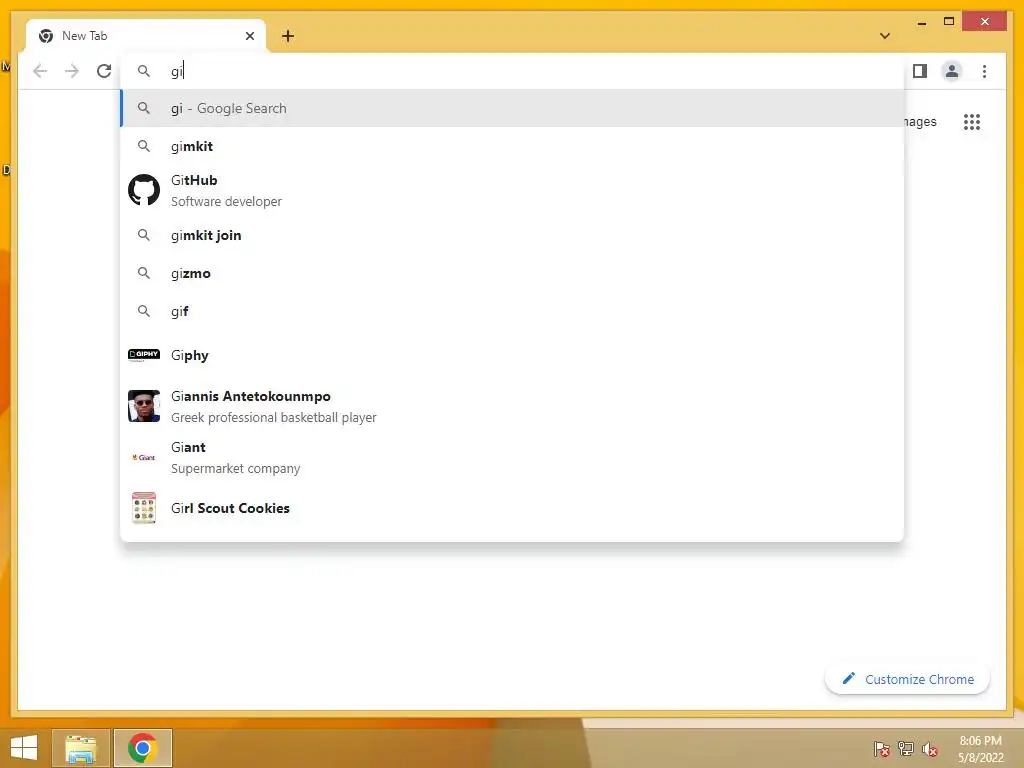Click search icon beside gif

(x=144, y=311)
